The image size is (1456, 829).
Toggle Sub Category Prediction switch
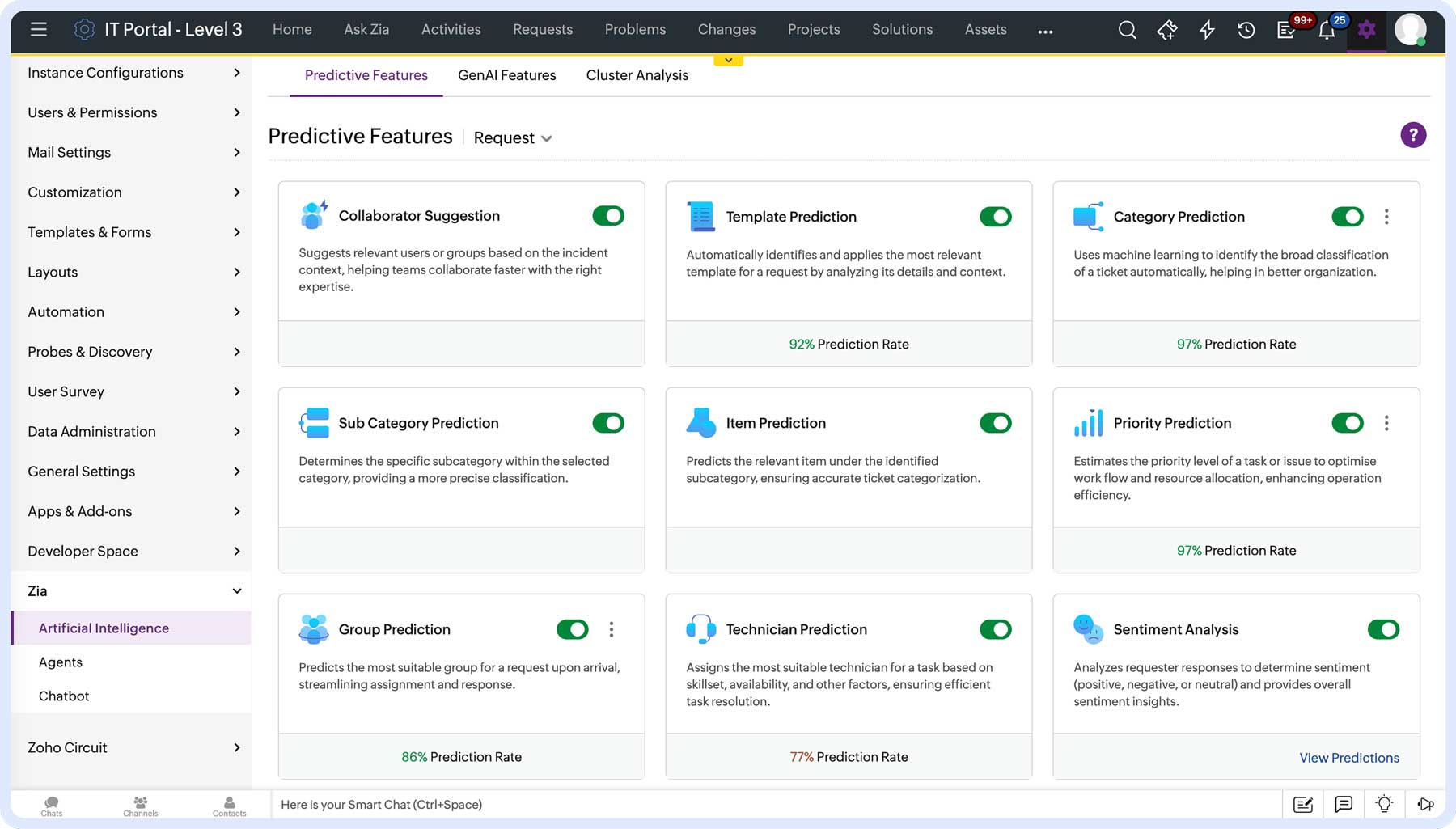[x=608, y=423]
